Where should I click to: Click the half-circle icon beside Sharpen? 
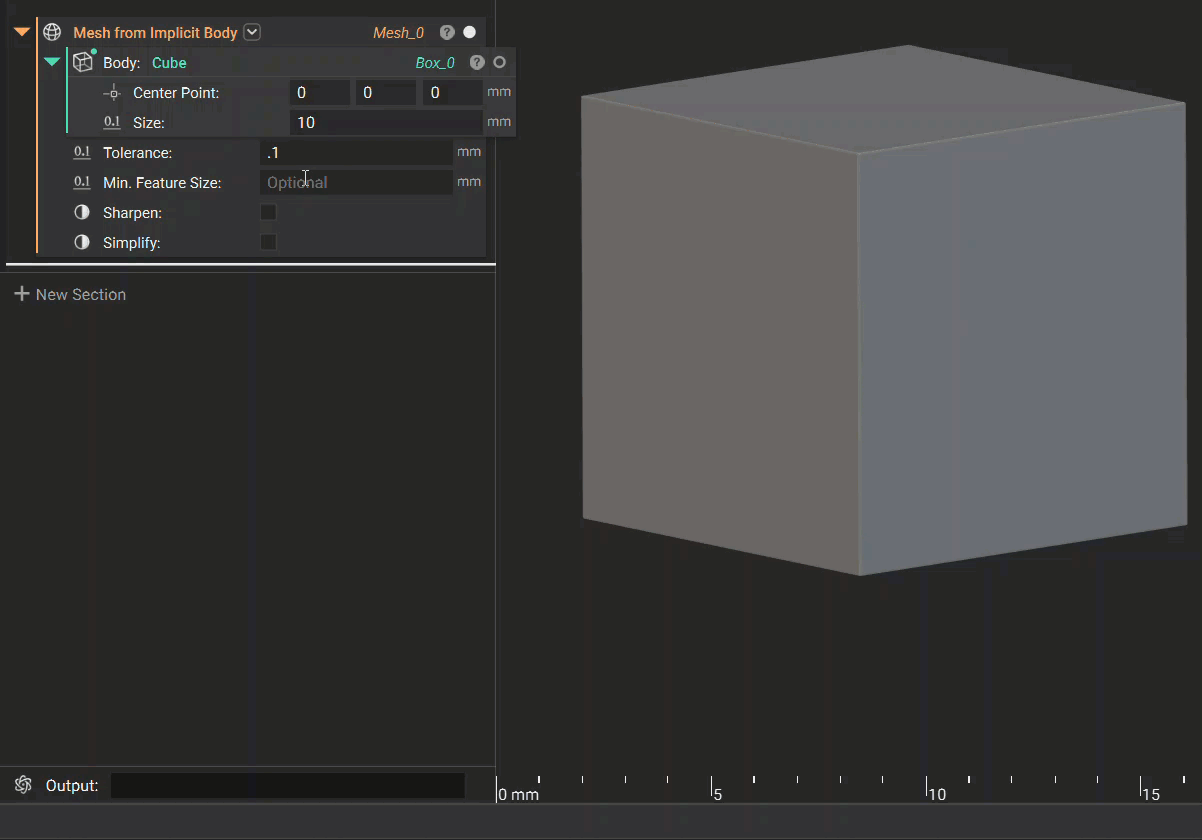point(82,213)
